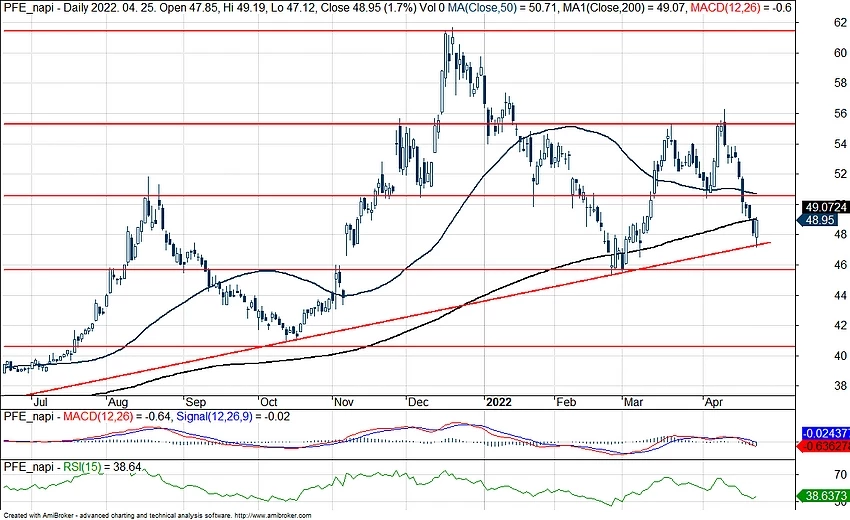Select the Nov marker on time axis

[344, 399]
